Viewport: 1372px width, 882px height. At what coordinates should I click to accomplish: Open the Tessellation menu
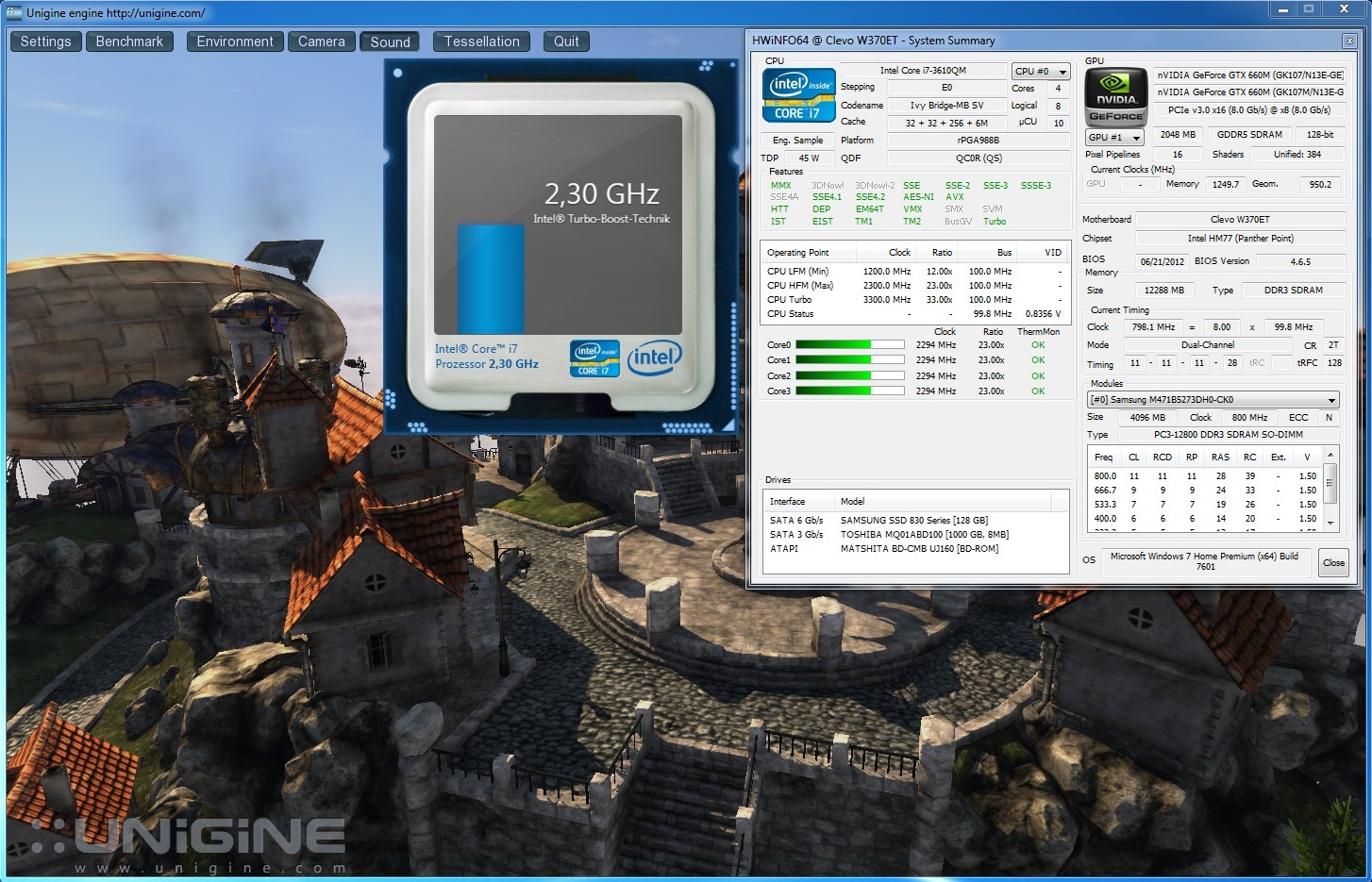coord(481,42)
